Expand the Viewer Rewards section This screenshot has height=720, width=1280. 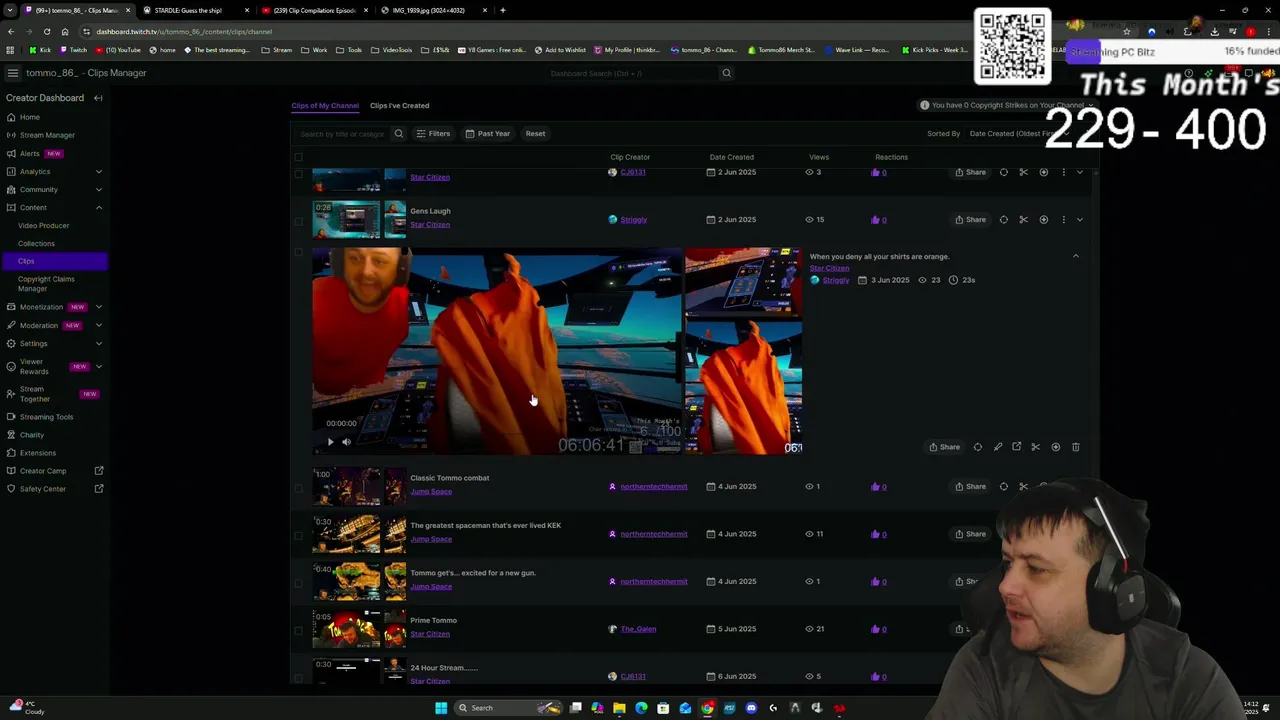[98, 366]
